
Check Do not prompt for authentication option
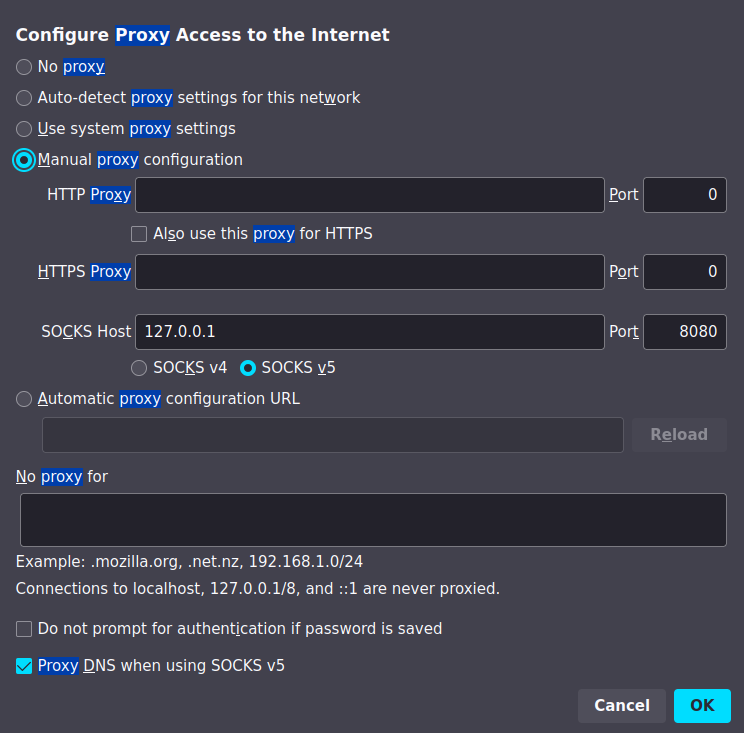(x=24, y=629)
